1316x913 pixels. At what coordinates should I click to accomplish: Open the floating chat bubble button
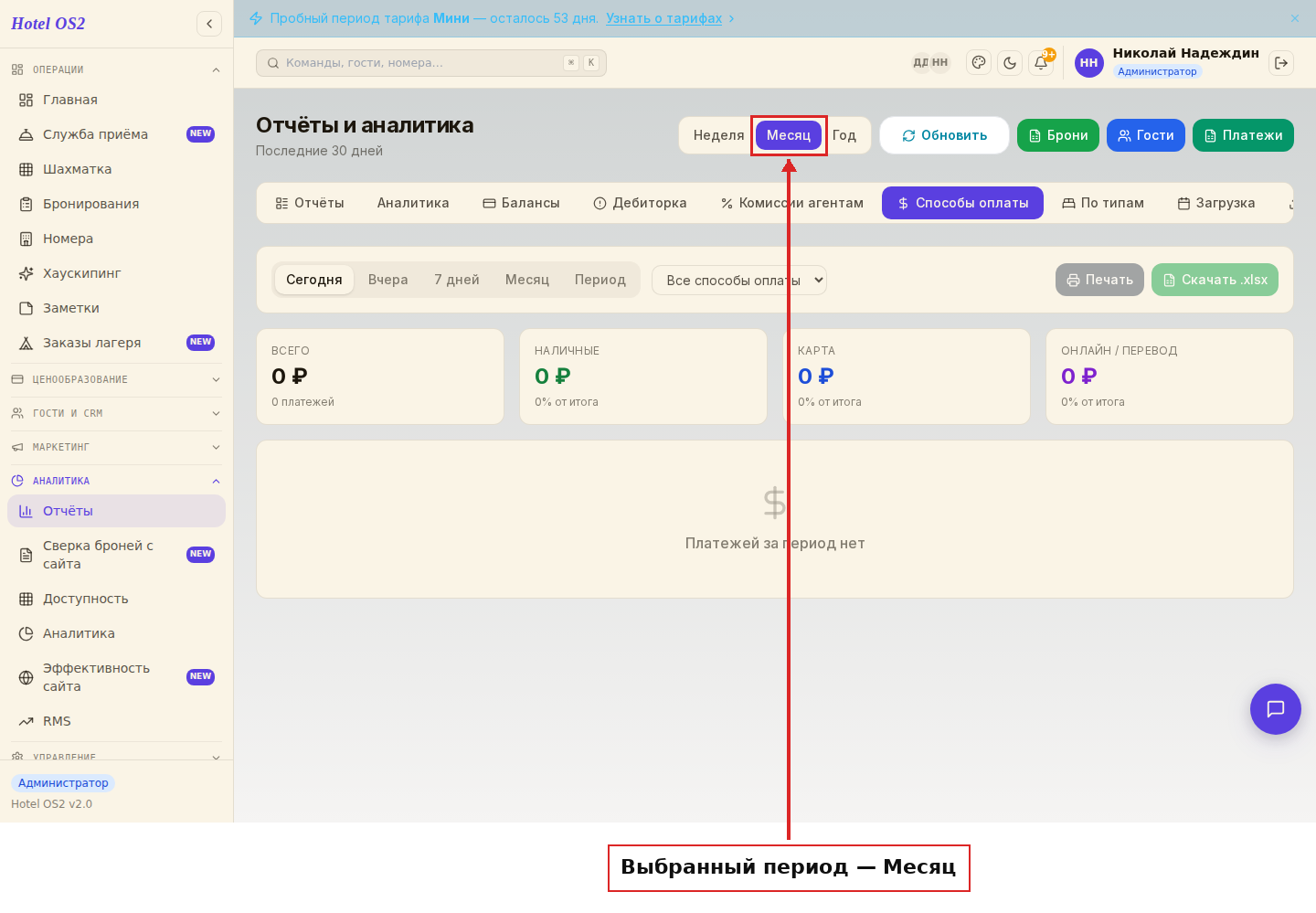tap(1276, 709)
